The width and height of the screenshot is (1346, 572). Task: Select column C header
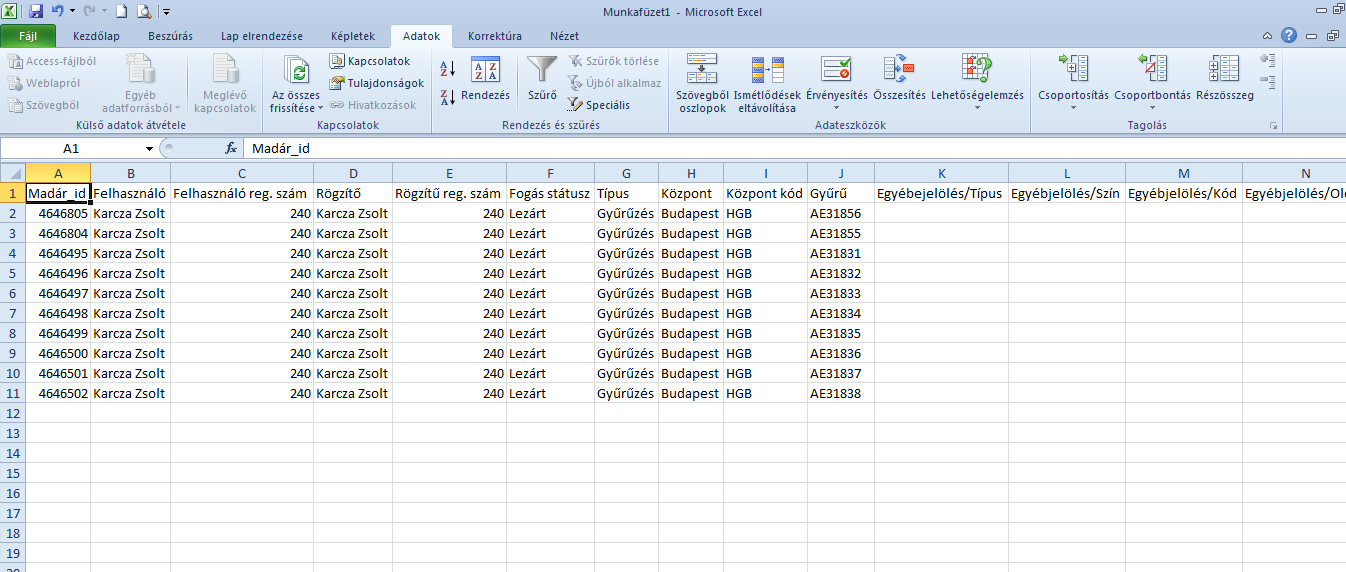(x=241, y=173)
